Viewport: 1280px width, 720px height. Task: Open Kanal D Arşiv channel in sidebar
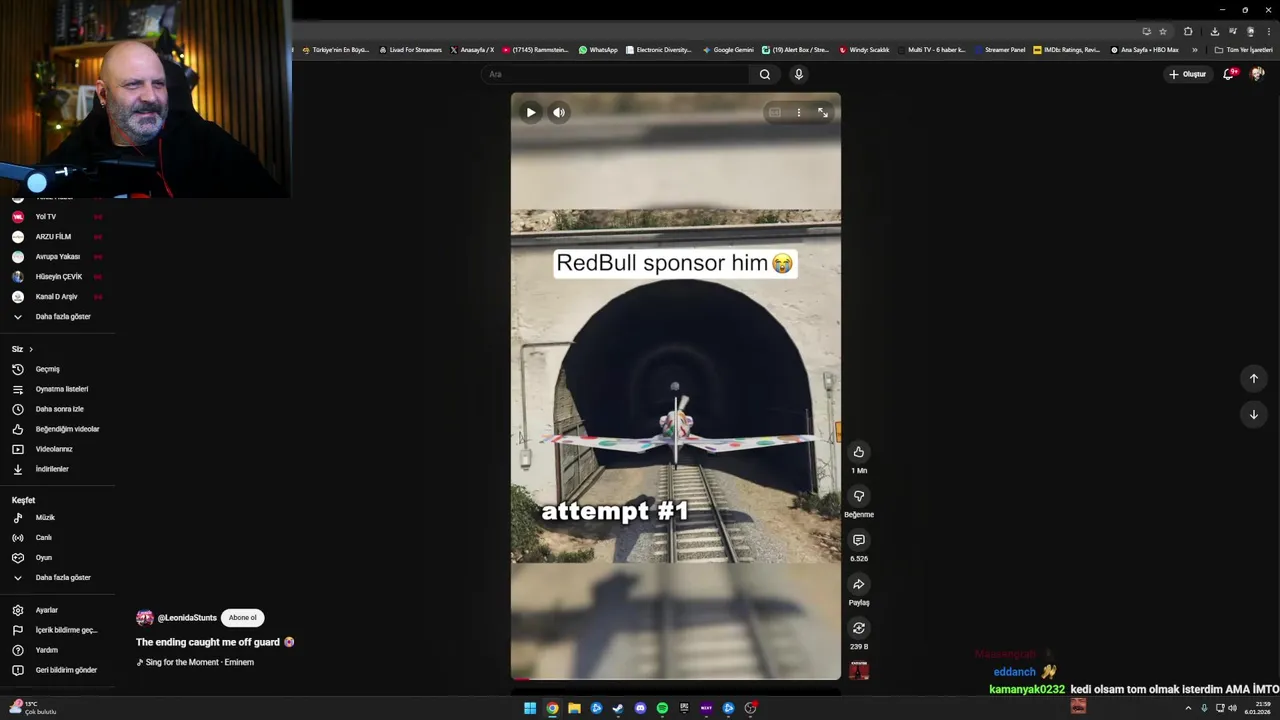point(58,297)
